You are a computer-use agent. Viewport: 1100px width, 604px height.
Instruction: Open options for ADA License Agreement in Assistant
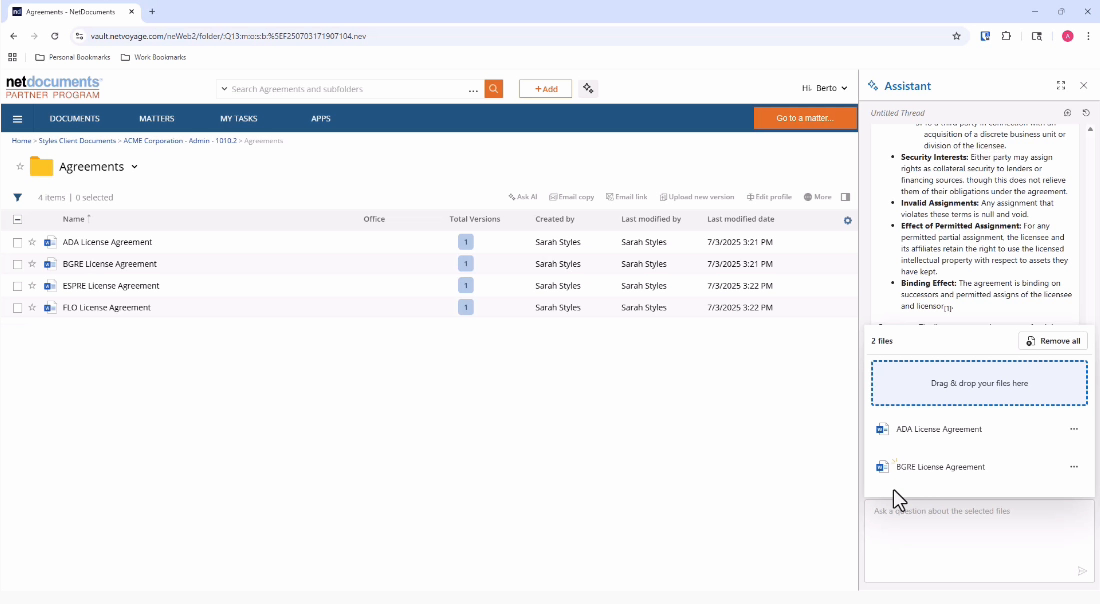coord(1073,429)
